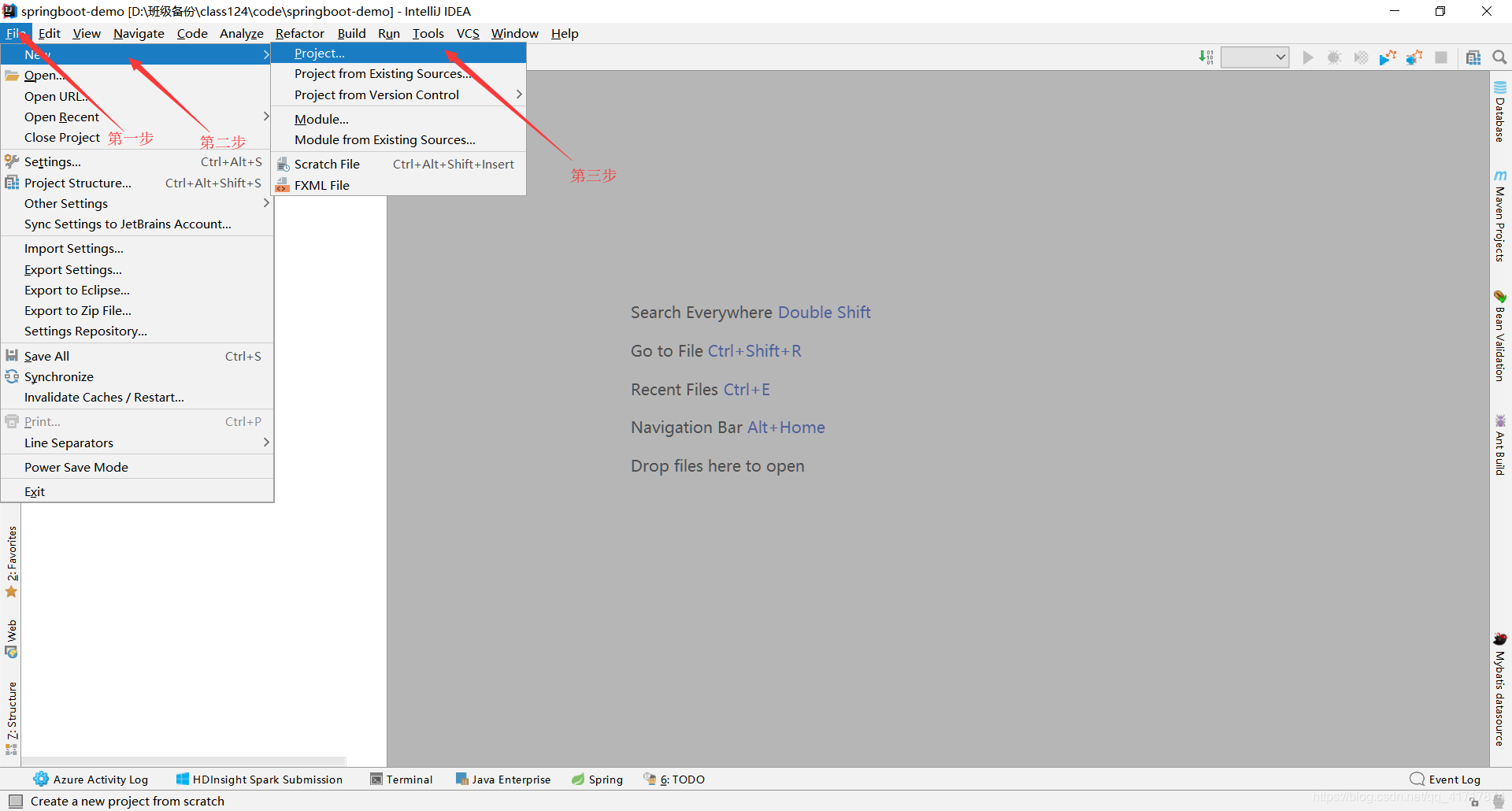Open the Tools menu

click(x=428, y=33)
